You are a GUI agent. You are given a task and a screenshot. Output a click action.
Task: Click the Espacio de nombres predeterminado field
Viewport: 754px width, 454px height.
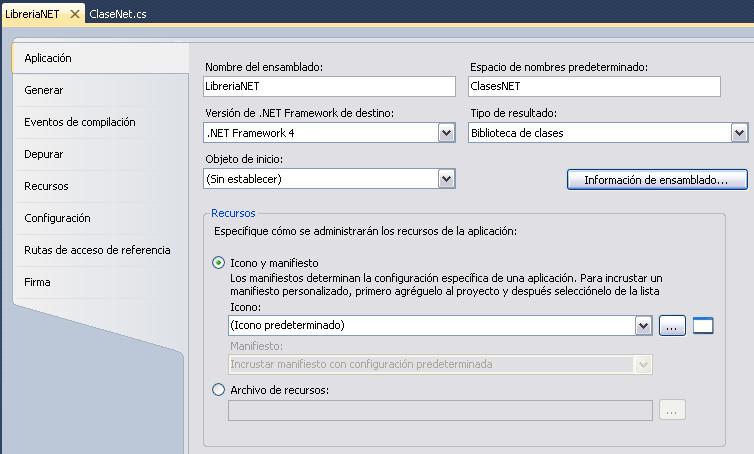pyautogui.click(x=594, y=87)
